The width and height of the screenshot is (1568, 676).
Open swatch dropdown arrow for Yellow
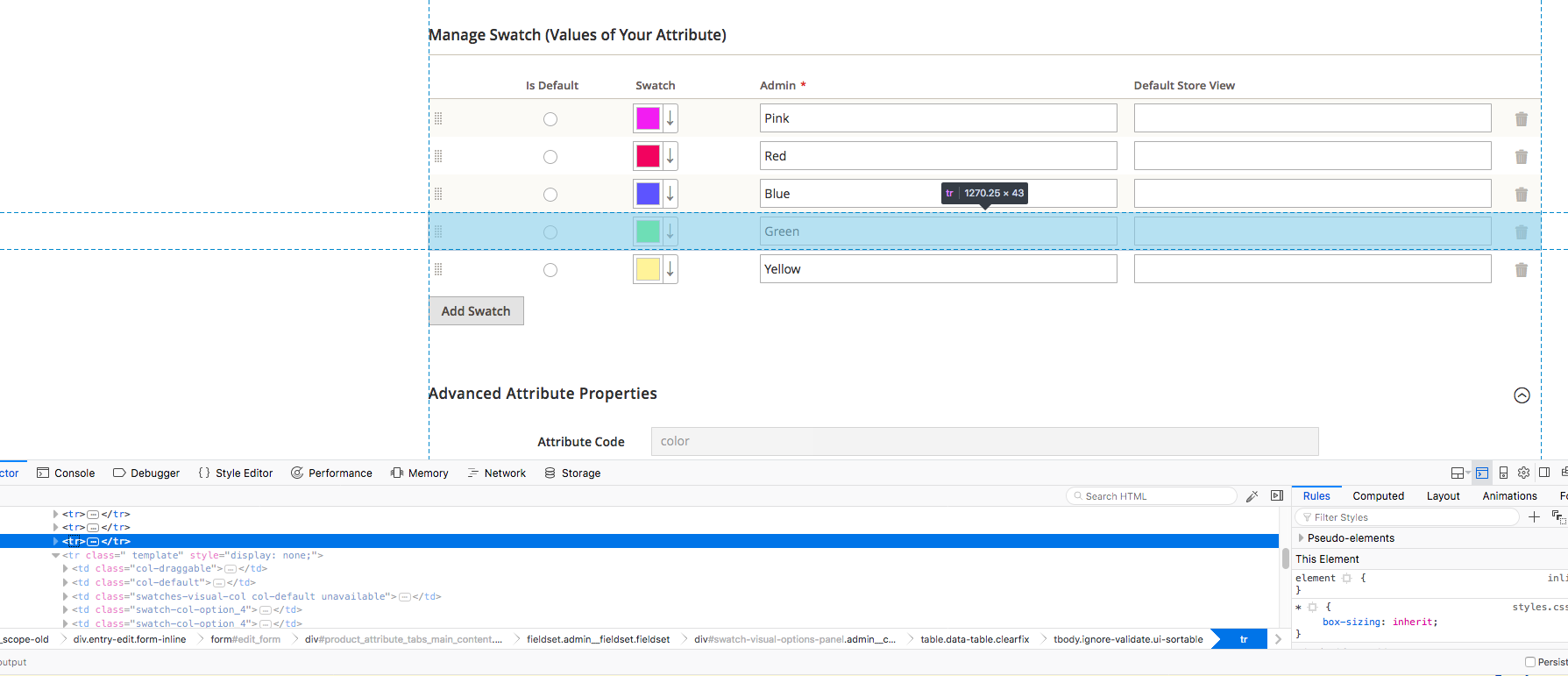click(x=670, y=269)
